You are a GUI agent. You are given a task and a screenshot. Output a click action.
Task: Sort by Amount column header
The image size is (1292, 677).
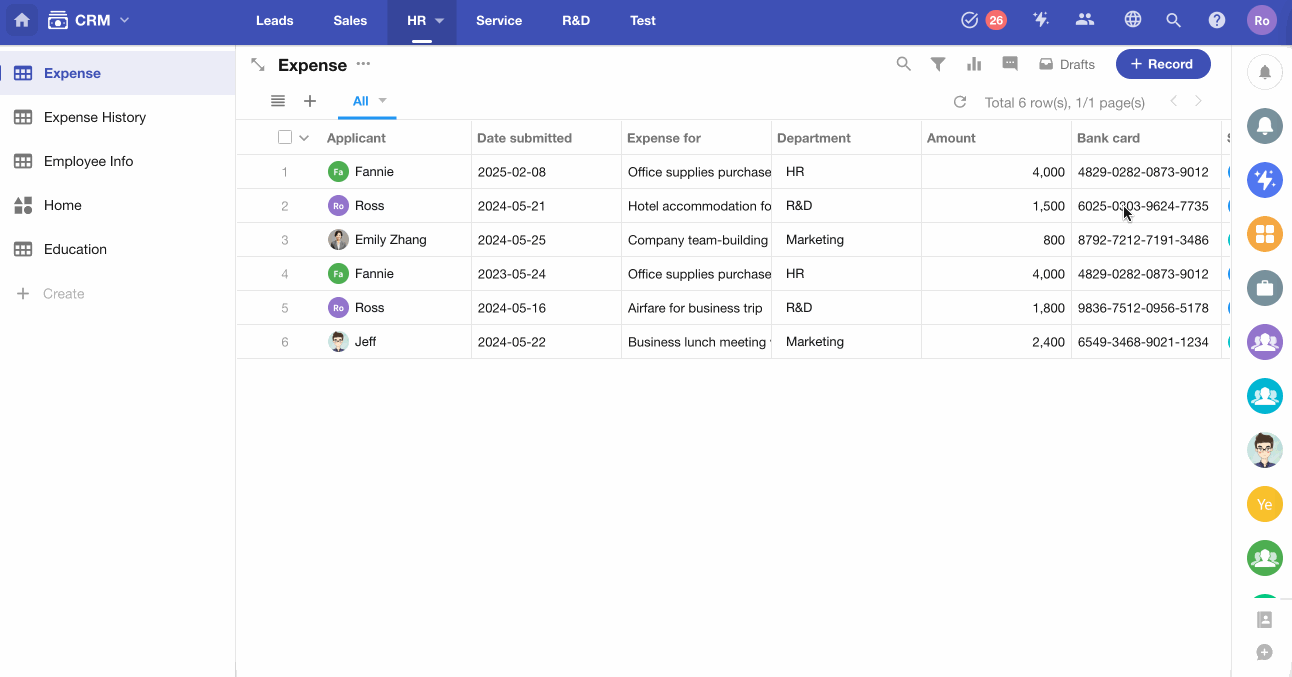[951, 138]
